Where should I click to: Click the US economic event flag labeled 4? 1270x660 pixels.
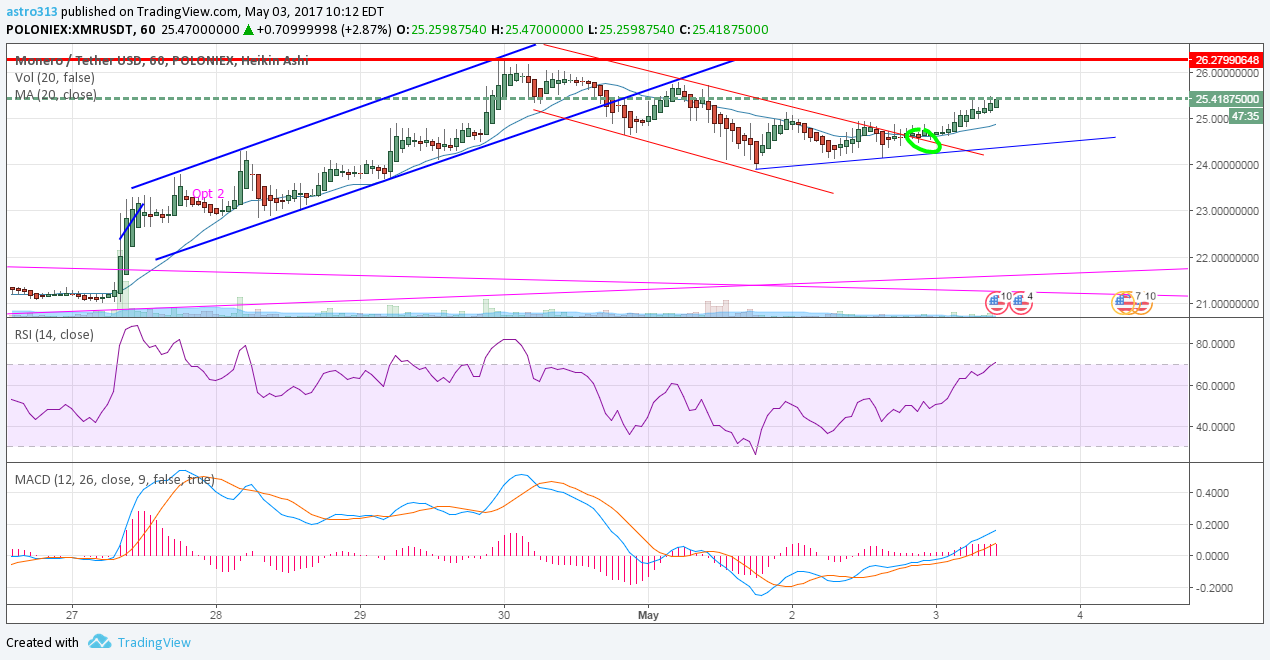pos(1020,301)
